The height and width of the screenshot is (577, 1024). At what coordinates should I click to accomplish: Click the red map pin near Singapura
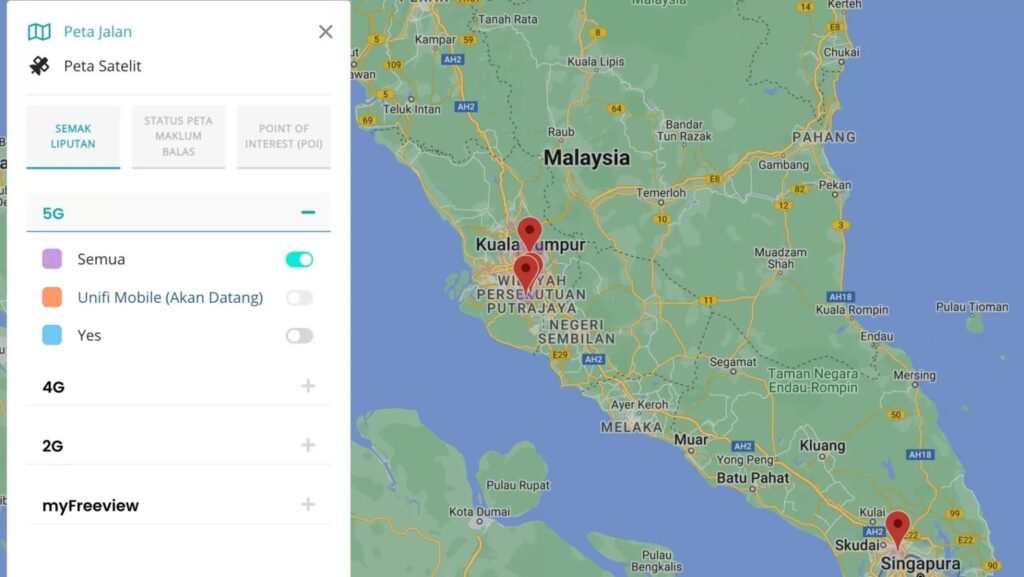coord(897,529)
